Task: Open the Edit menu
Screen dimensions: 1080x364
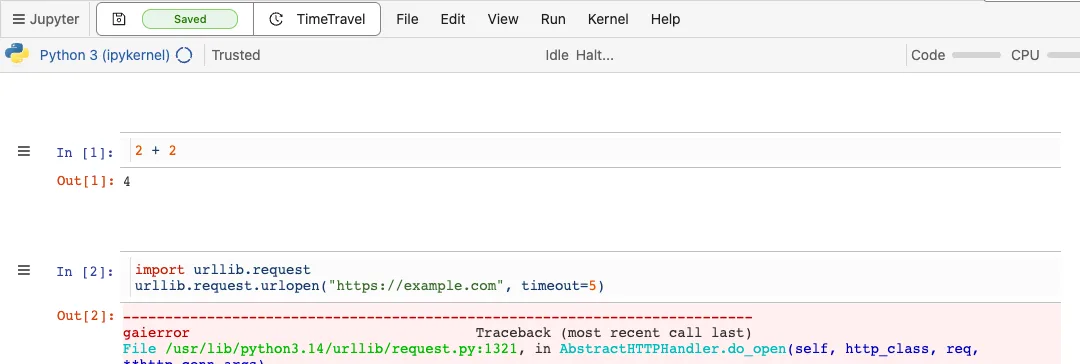Action: coord(453,19)
